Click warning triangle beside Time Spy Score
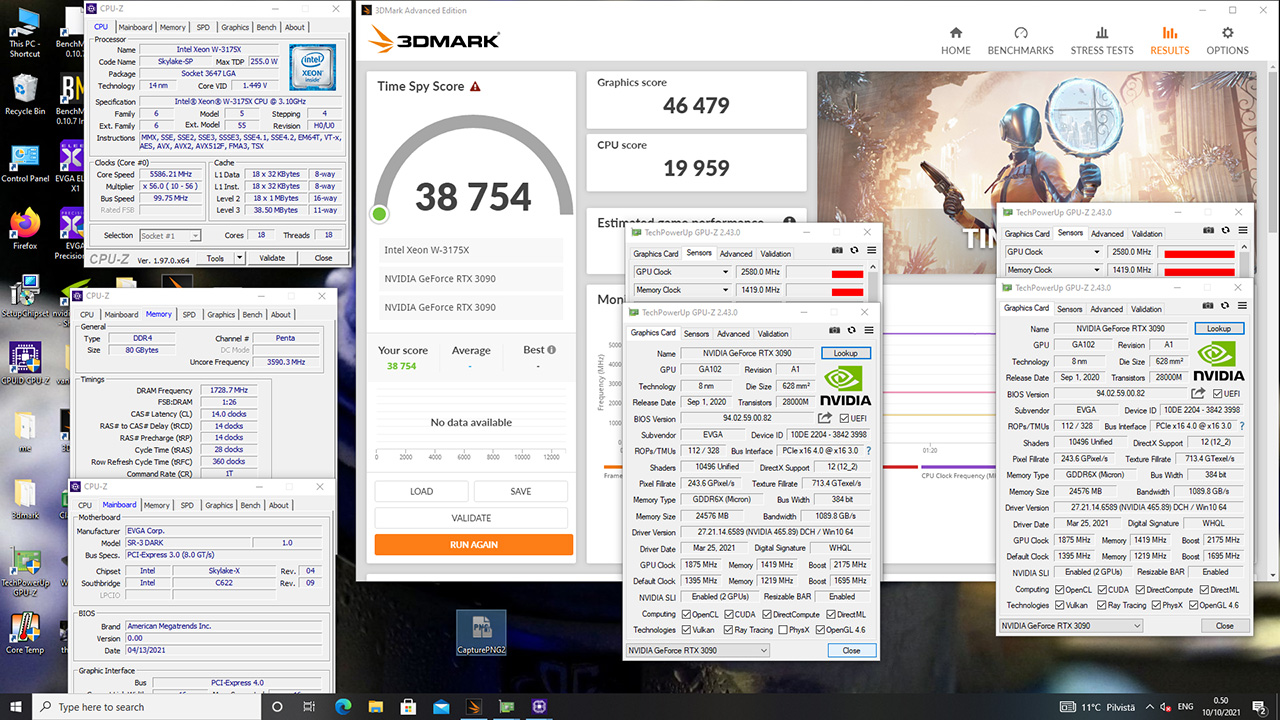This screenshot has width=1280, height=720. pos(475,87)
